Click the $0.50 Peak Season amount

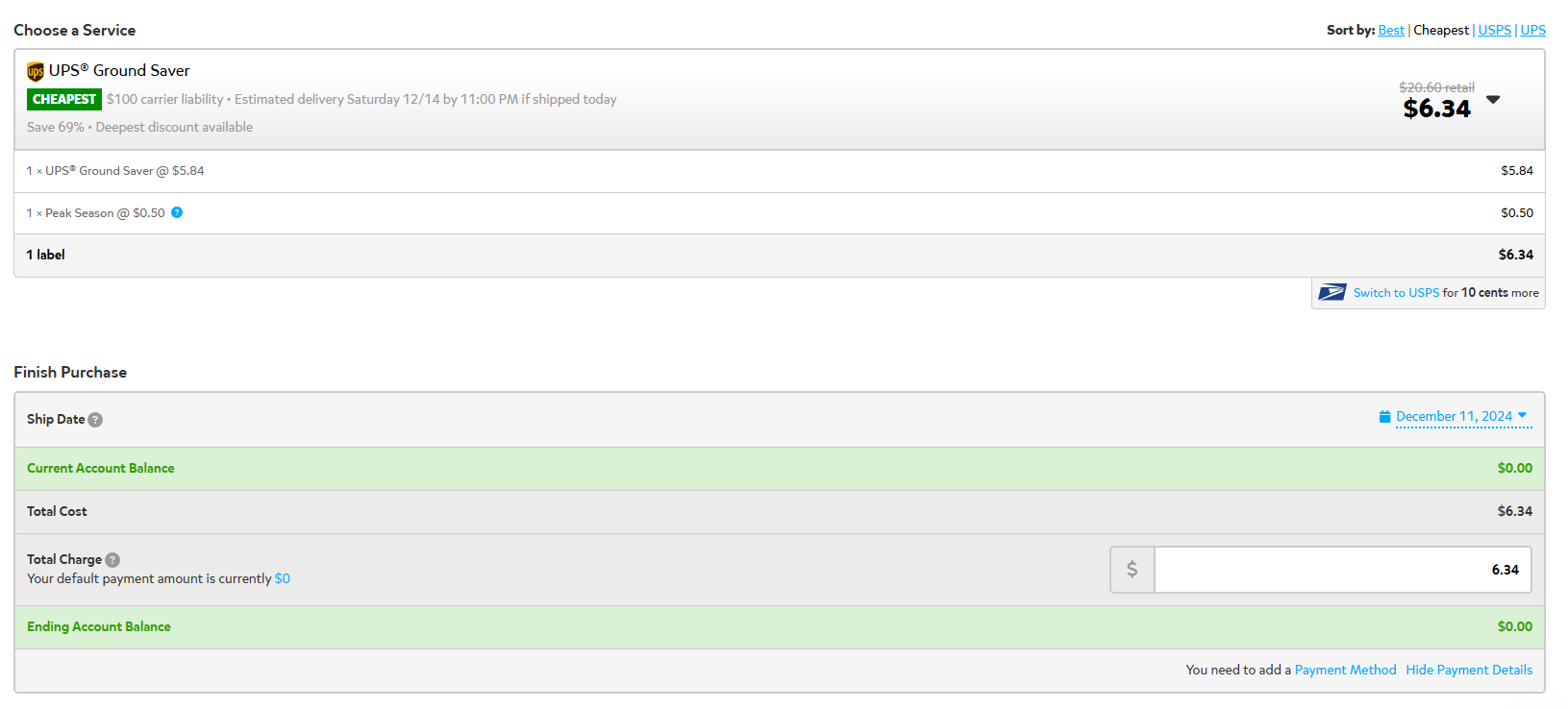(1517, 213)
